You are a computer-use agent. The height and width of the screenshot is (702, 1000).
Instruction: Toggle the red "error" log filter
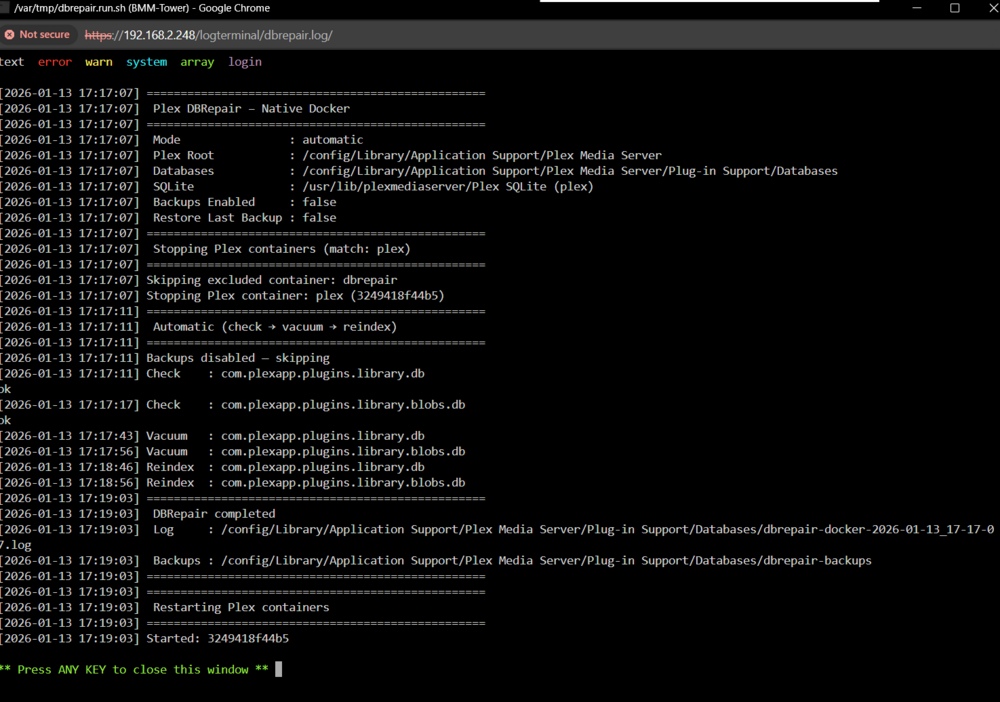pyautogui.click(x=55, y=62)
